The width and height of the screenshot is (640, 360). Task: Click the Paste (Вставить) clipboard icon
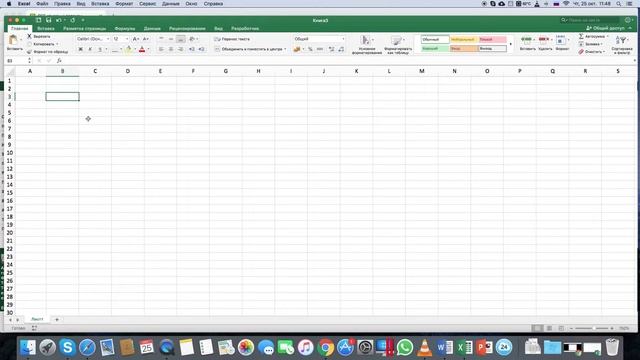(x=13, y=40)
